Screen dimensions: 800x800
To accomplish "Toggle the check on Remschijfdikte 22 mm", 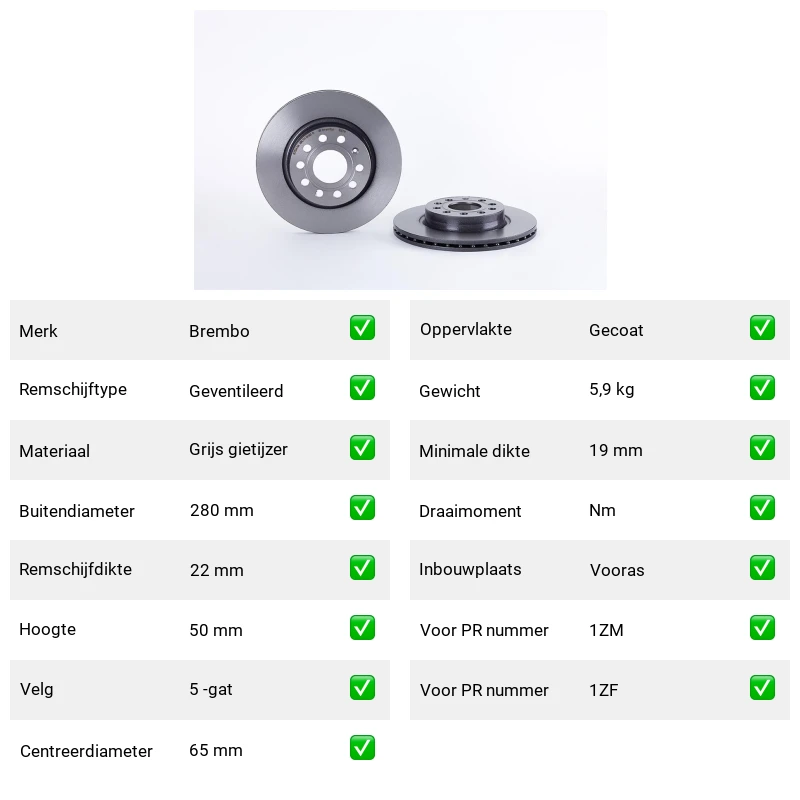I will (x=362, y=568).
